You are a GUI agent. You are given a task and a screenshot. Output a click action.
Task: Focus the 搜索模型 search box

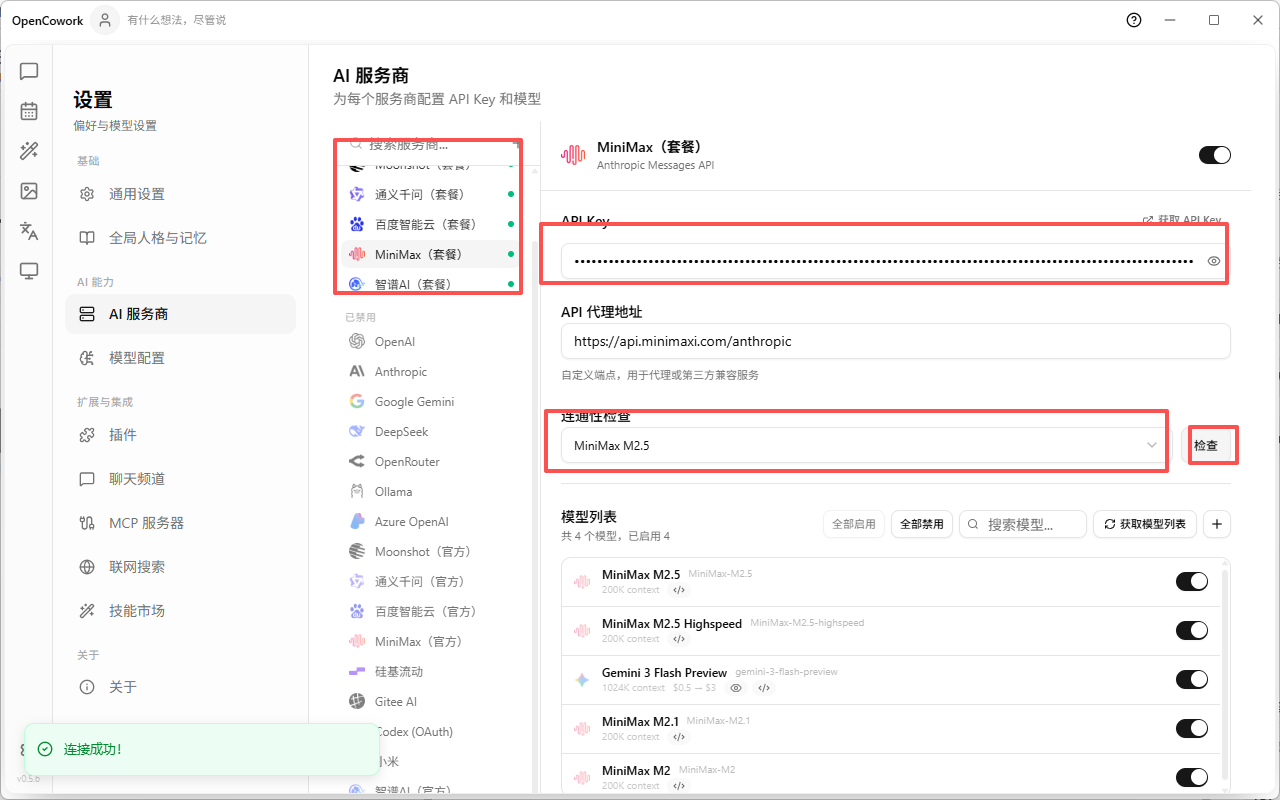[1023, 524]
